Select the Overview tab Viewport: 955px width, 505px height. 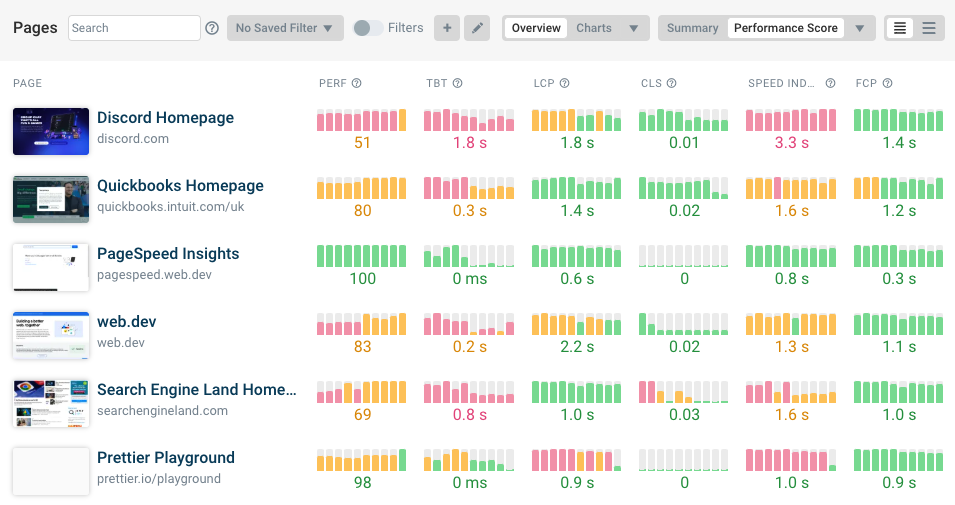[x=536, y=28]
